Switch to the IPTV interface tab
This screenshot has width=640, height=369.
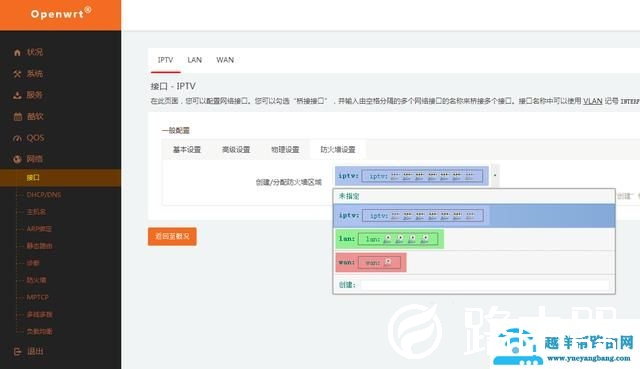coord(165,60)
